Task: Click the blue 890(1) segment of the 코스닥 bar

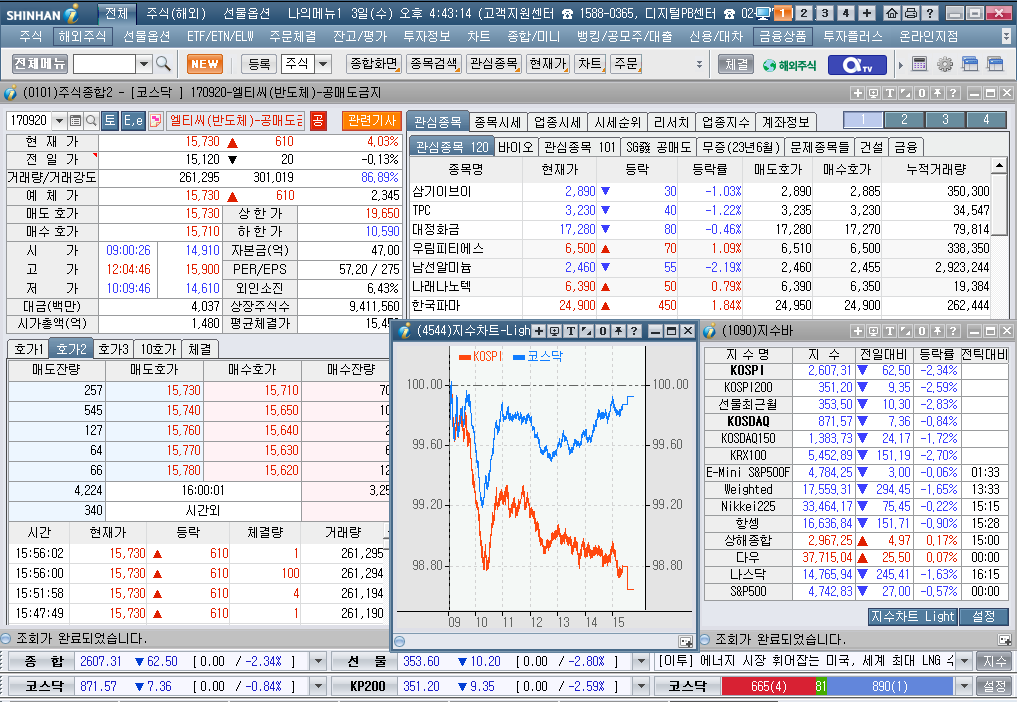Action: (890, 686)
